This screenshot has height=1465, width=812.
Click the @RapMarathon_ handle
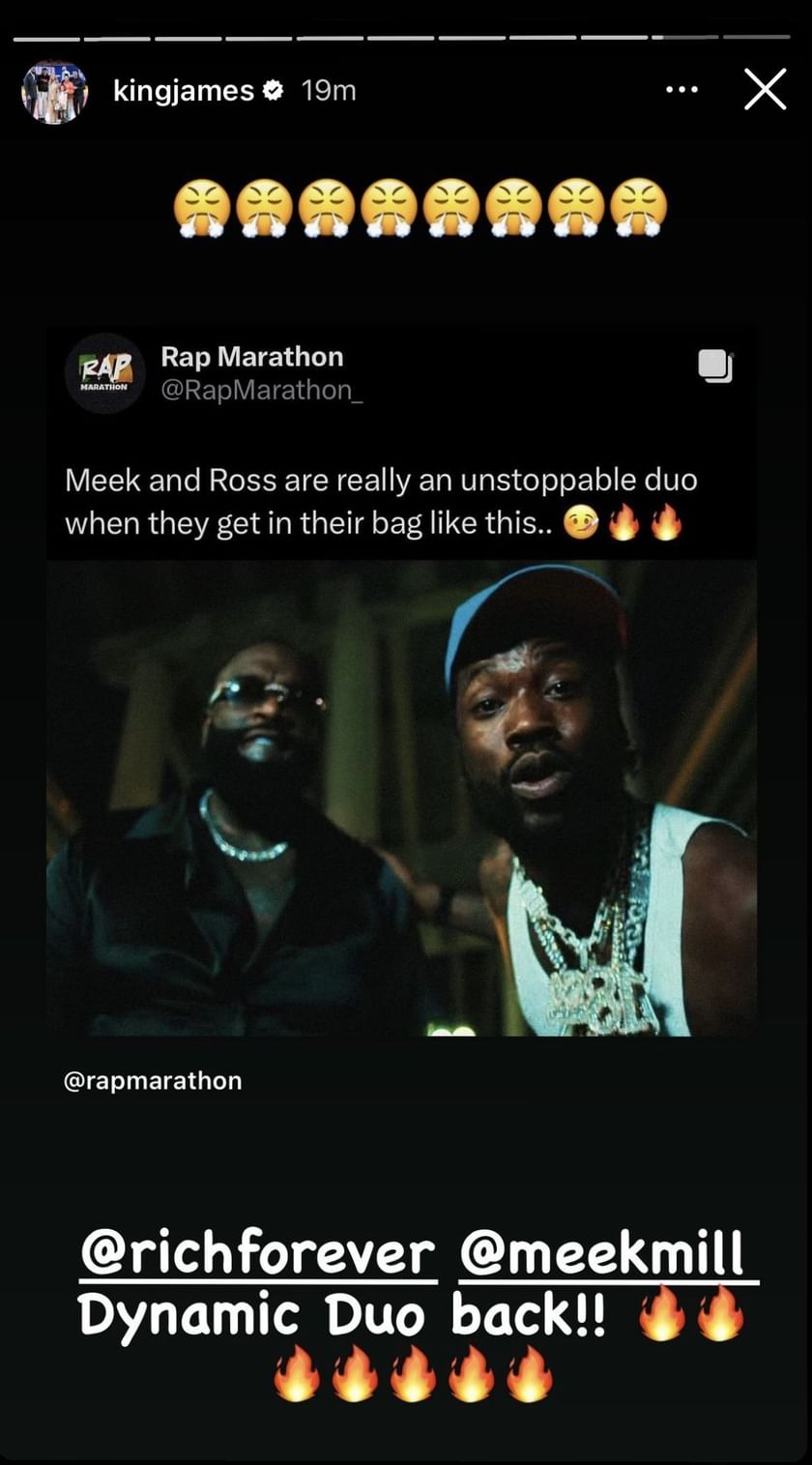261,390
